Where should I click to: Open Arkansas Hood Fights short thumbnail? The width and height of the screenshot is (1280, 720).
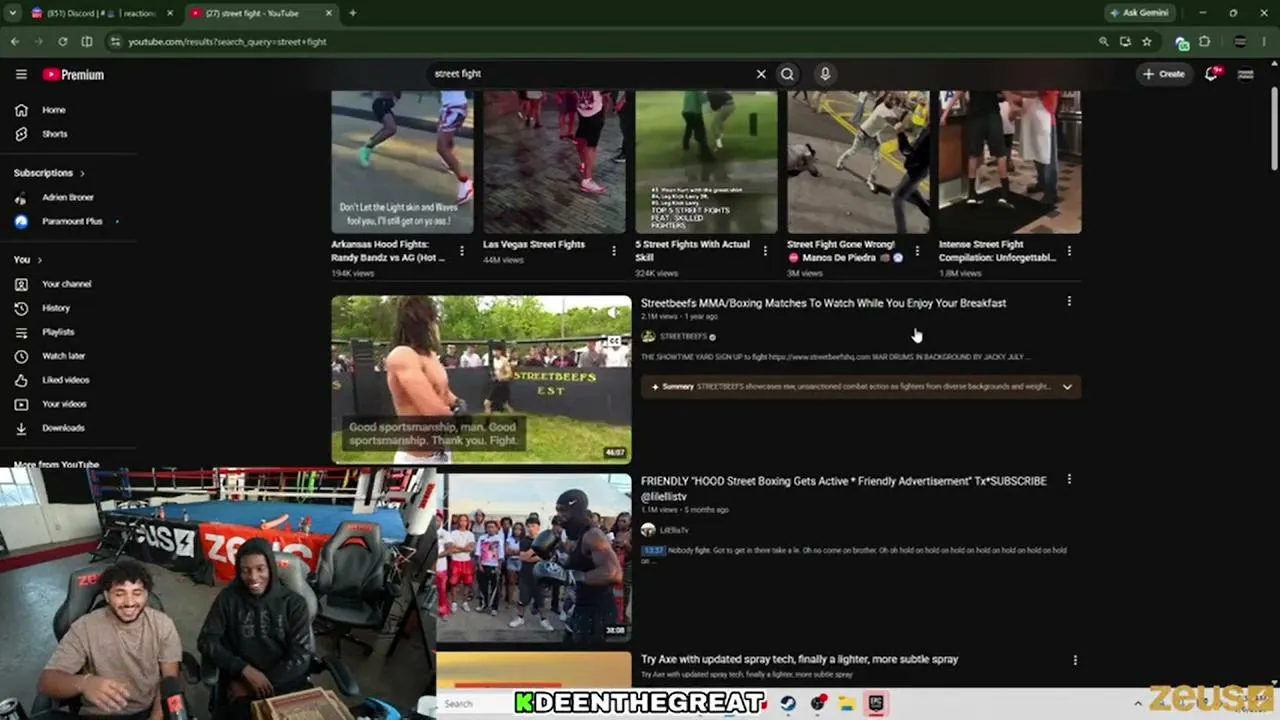[x=402, y=162]
